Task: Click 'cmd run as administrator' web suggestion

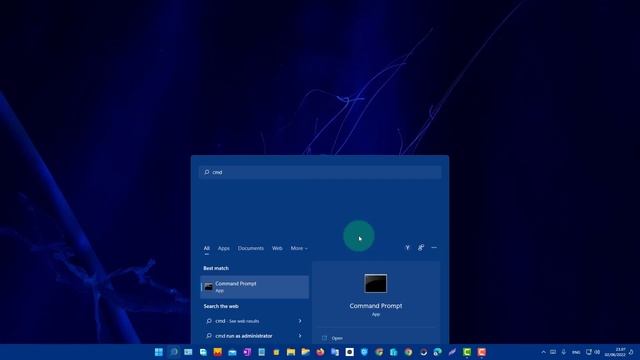Action: [x=244, y=336]
